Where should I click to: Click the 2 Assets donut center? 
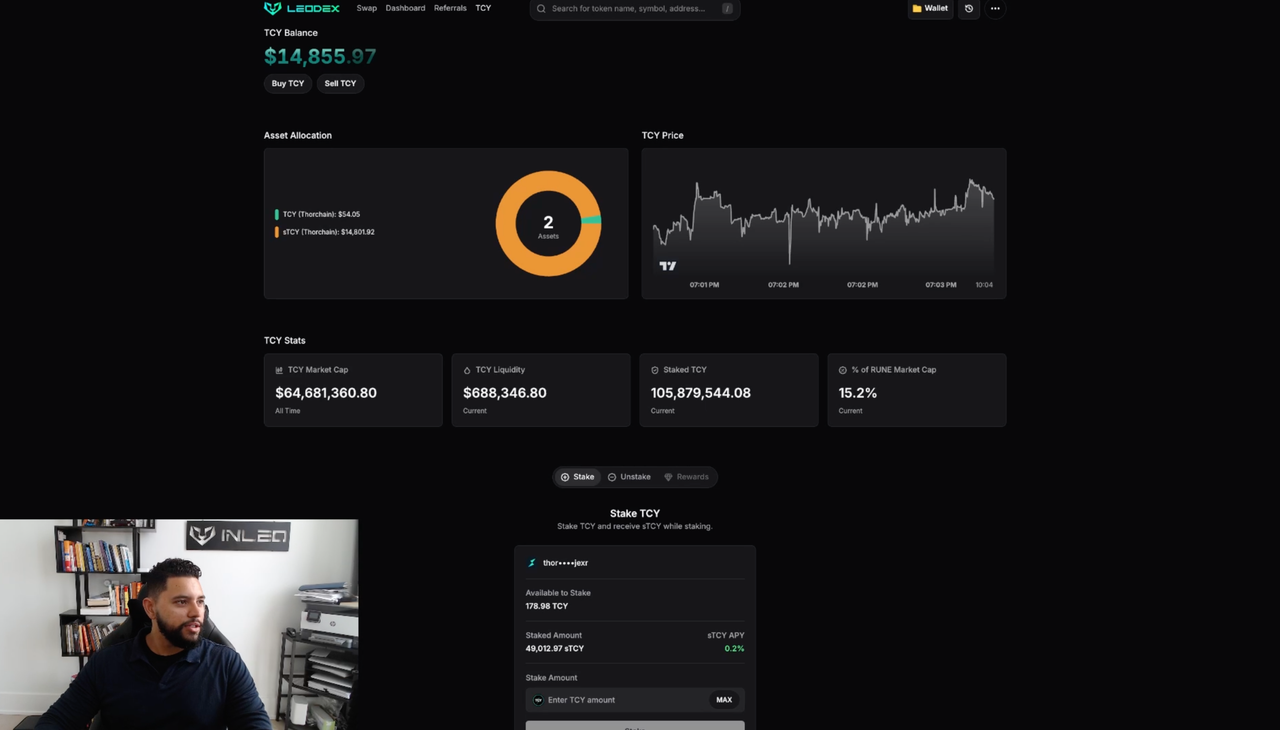(548, 226)
